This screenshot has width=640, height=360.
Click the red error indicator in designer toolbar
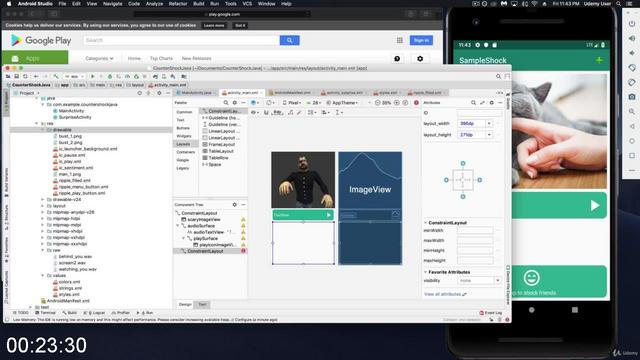[416, 103]
